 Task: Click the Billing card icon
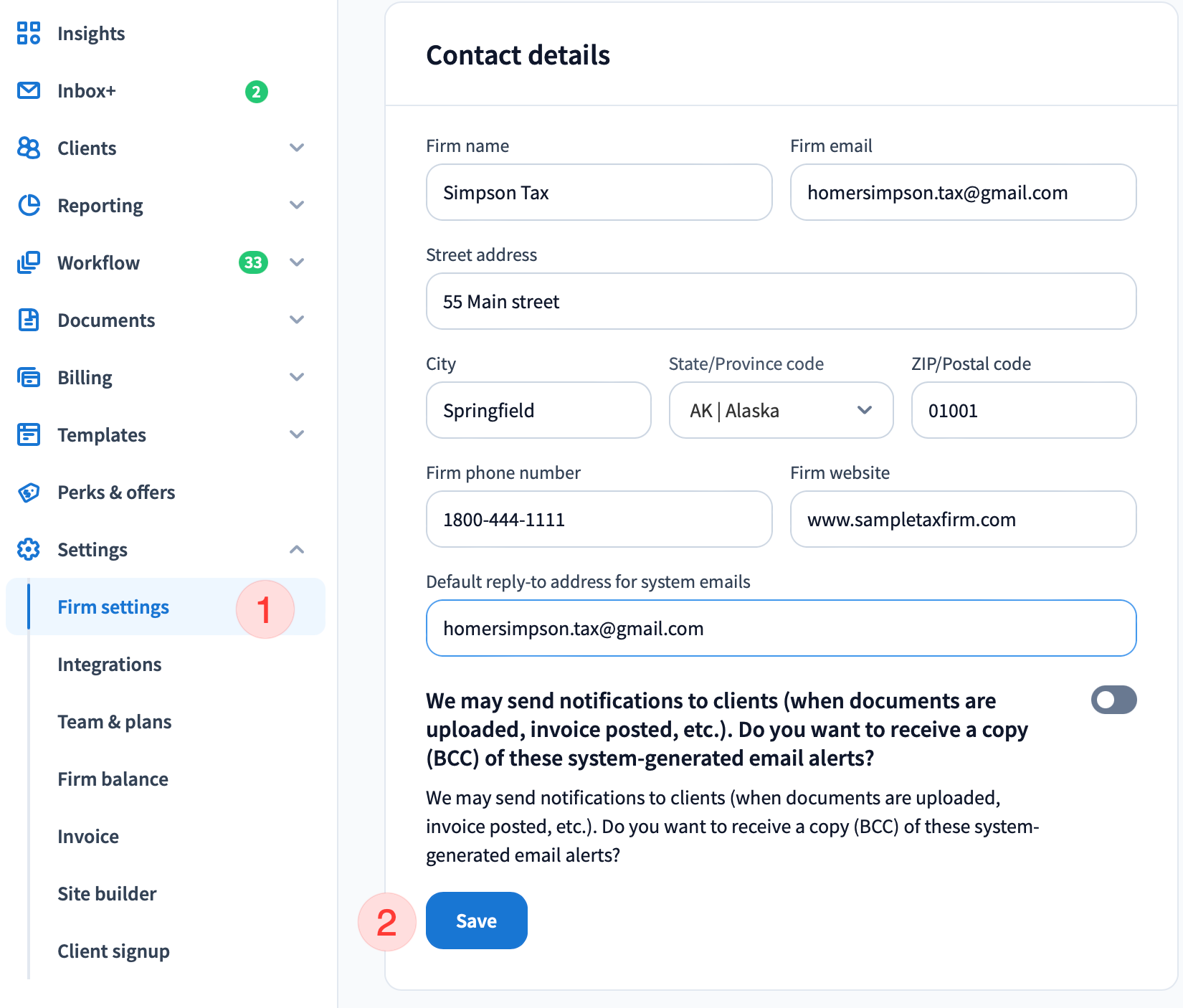29,377
